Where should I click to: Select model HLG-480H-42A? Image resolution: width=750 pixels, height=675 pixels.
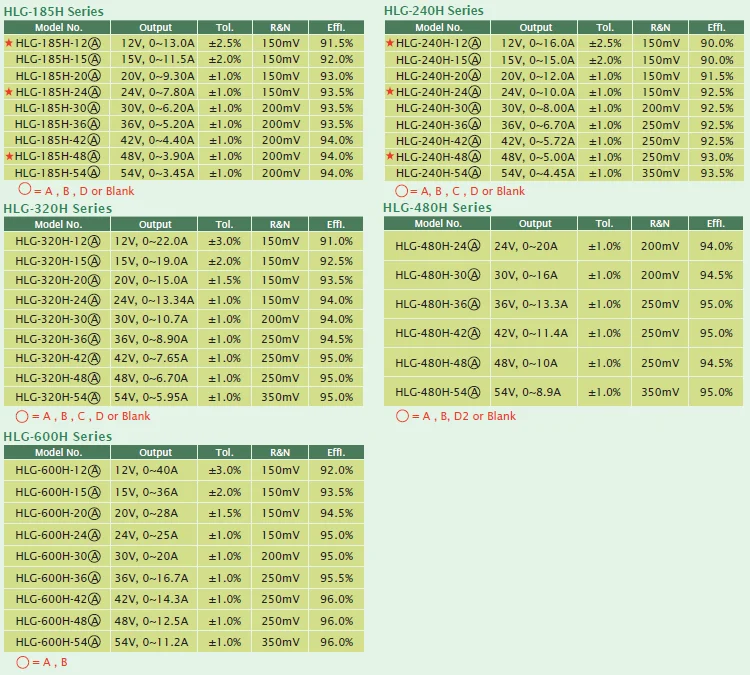pos(438,333)
